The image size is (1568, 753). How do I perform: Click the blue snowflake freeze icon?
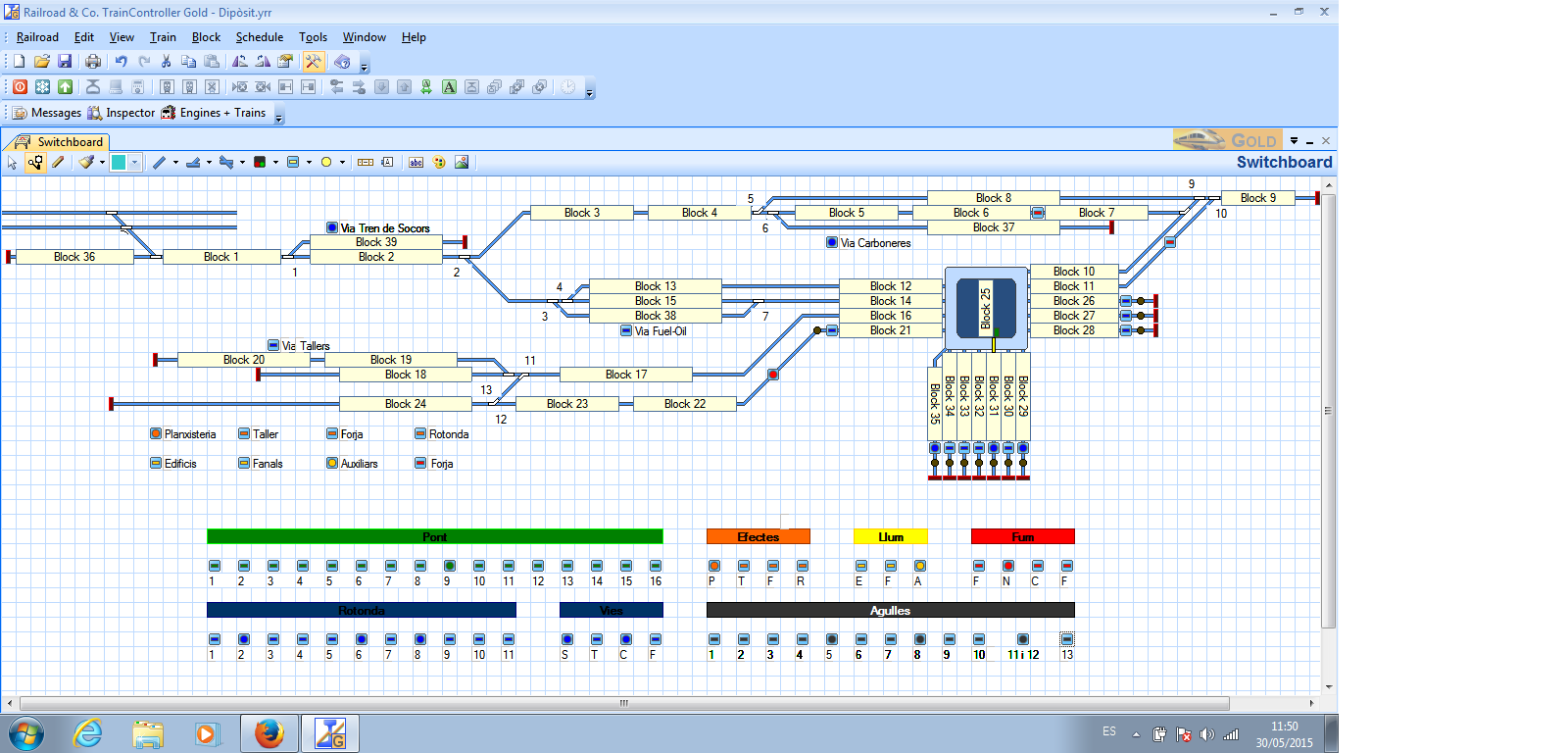(x=42, y=87)
